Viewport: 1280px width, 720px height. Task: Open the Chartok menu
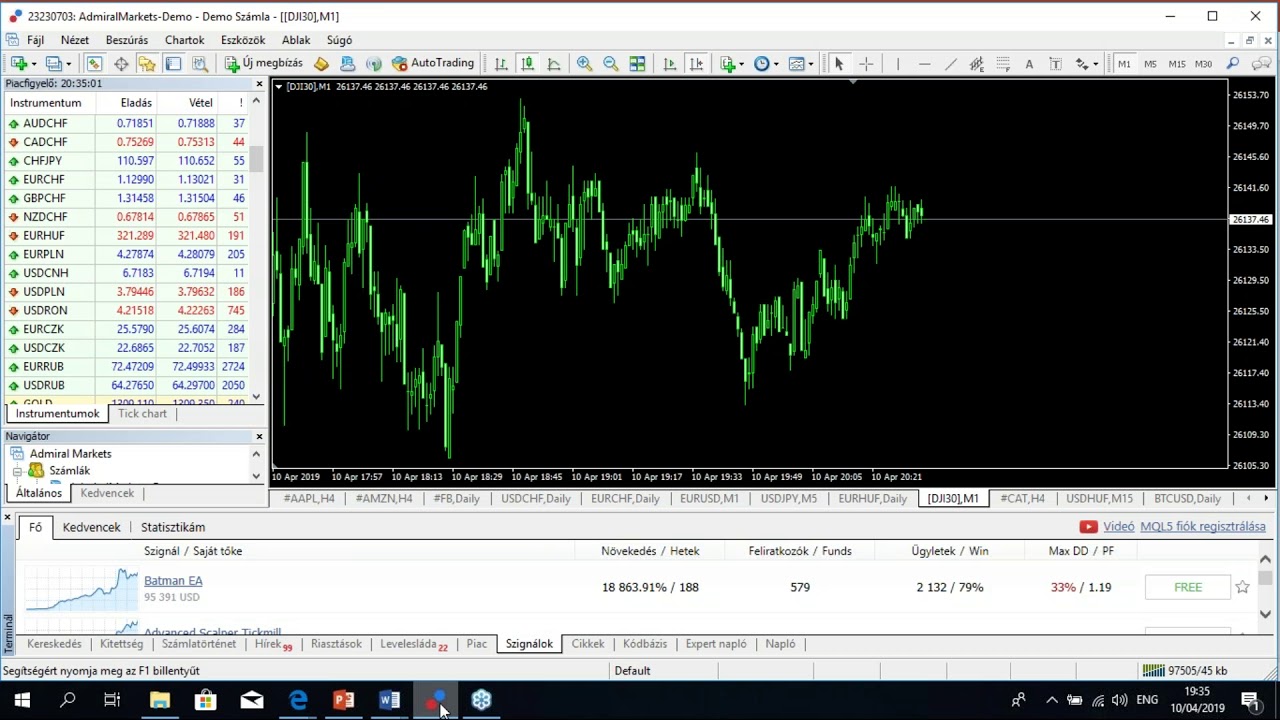pos(185,40)
